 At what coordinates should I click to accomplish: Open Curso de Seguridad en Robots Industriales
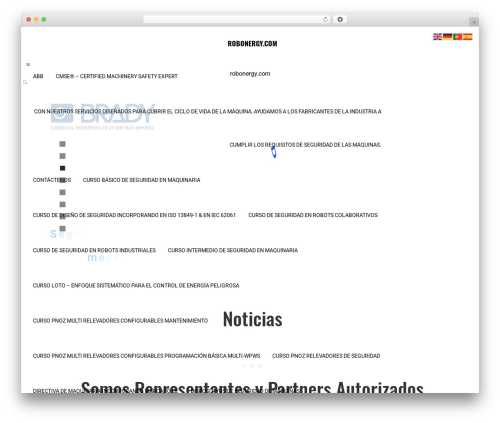click(94, 250)
